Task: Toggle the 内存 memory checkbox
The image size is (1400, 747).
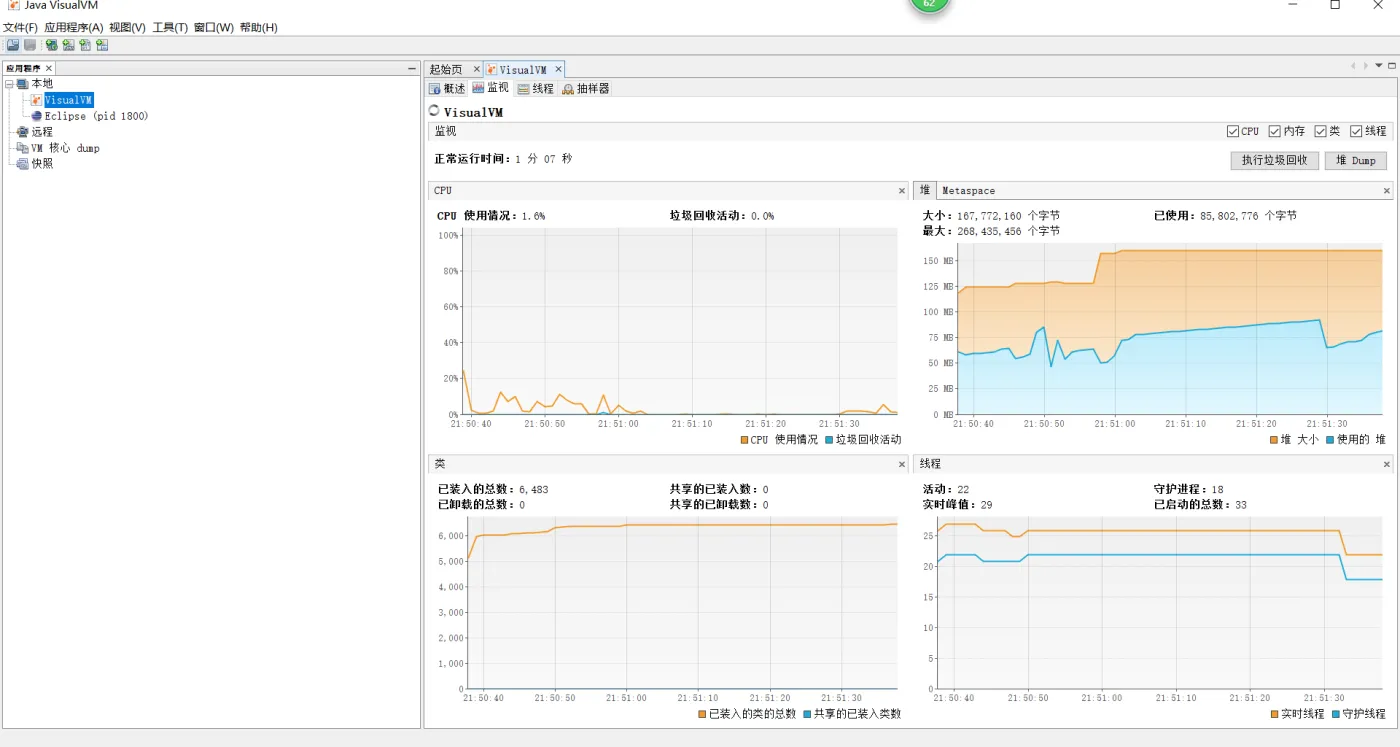Action: pyautogui.click(x=1275, y=131)
